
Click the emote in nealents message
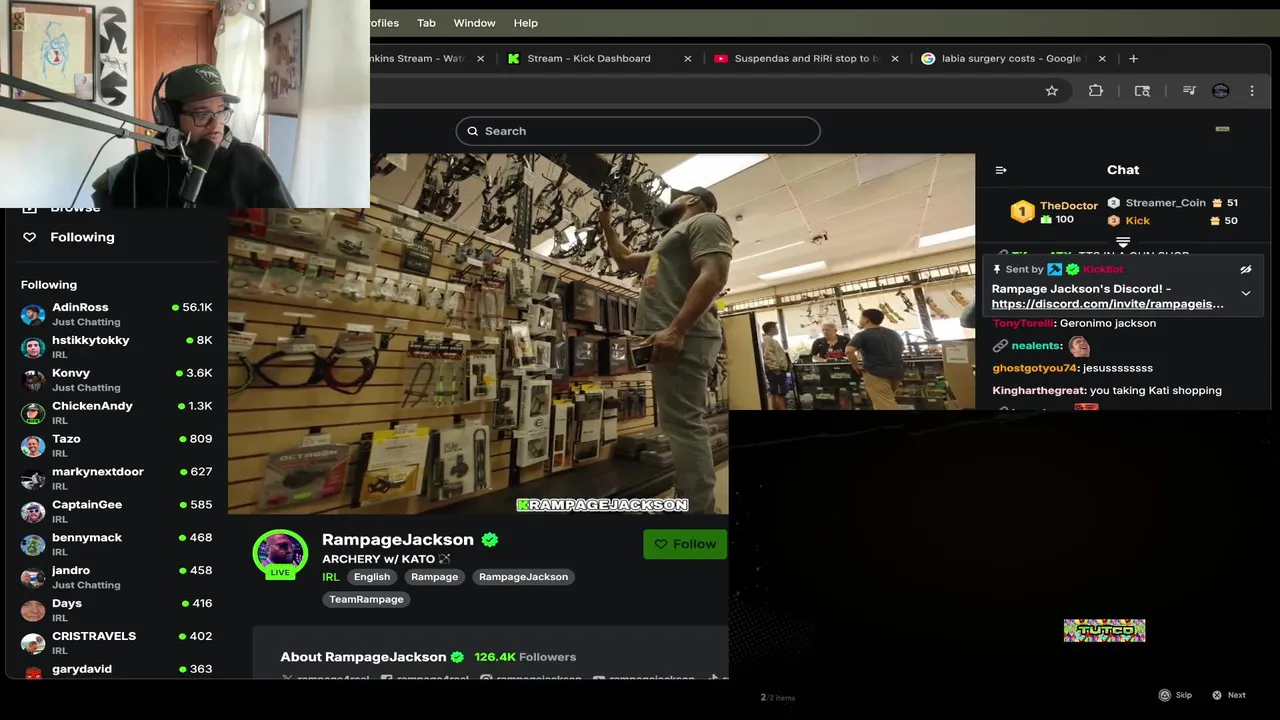pyautogui.click(x=1079, y=346)
